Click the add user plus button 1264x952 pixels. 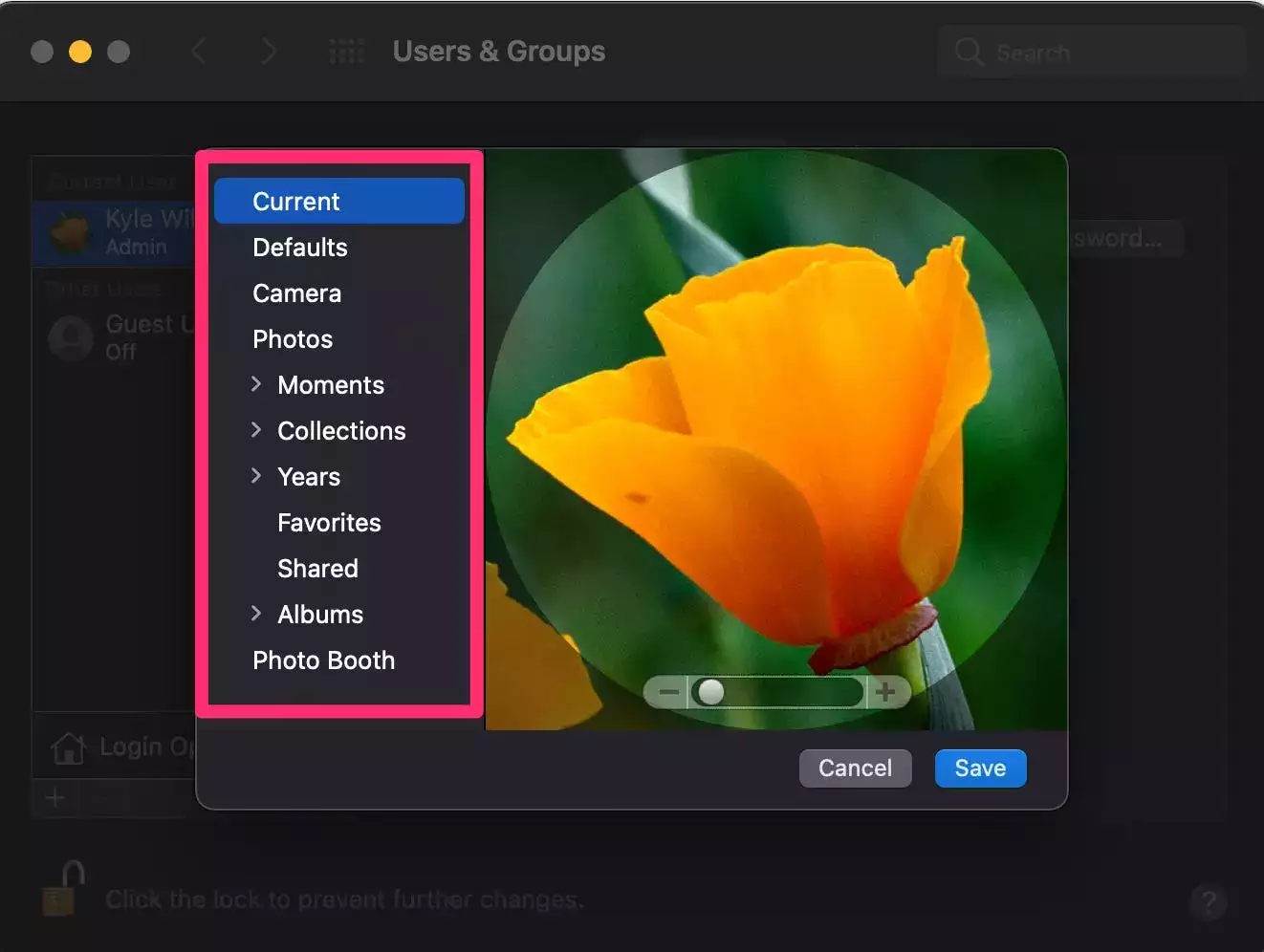pos(54,798)
